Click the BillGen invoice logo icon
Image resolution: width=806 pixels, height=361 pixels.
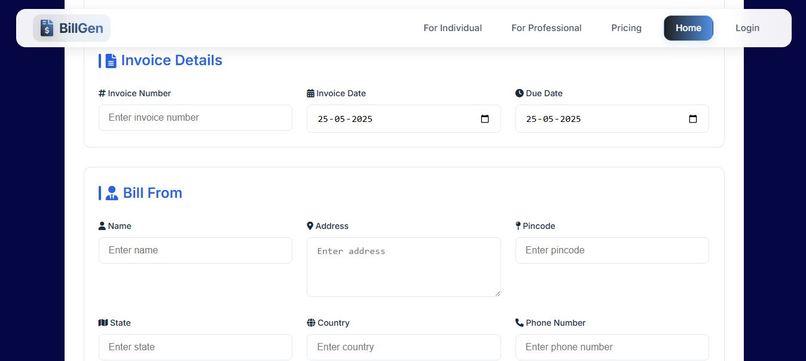click(x=47, y=28)
